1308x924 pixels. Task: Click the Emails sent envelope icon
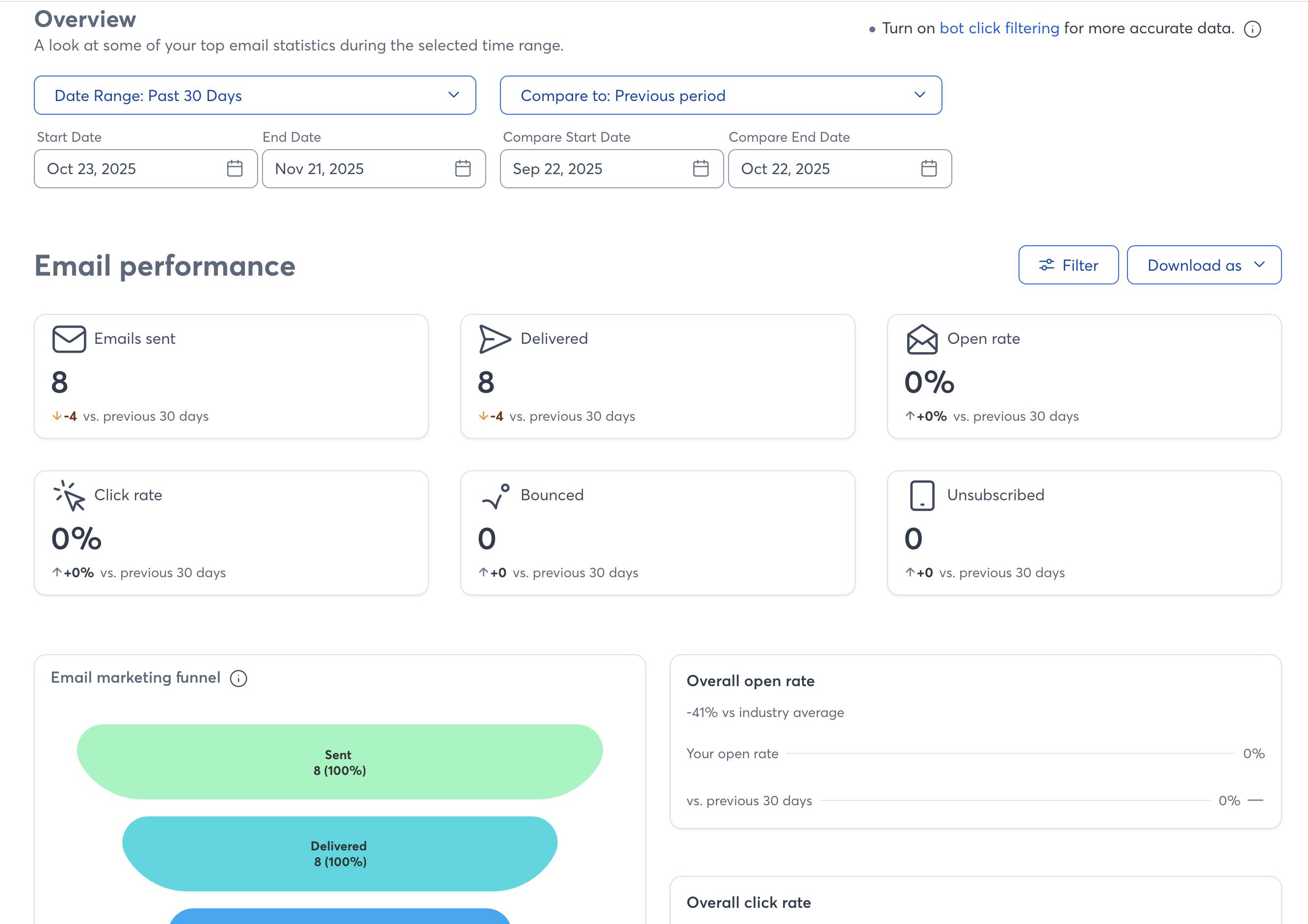click(69, 339)
